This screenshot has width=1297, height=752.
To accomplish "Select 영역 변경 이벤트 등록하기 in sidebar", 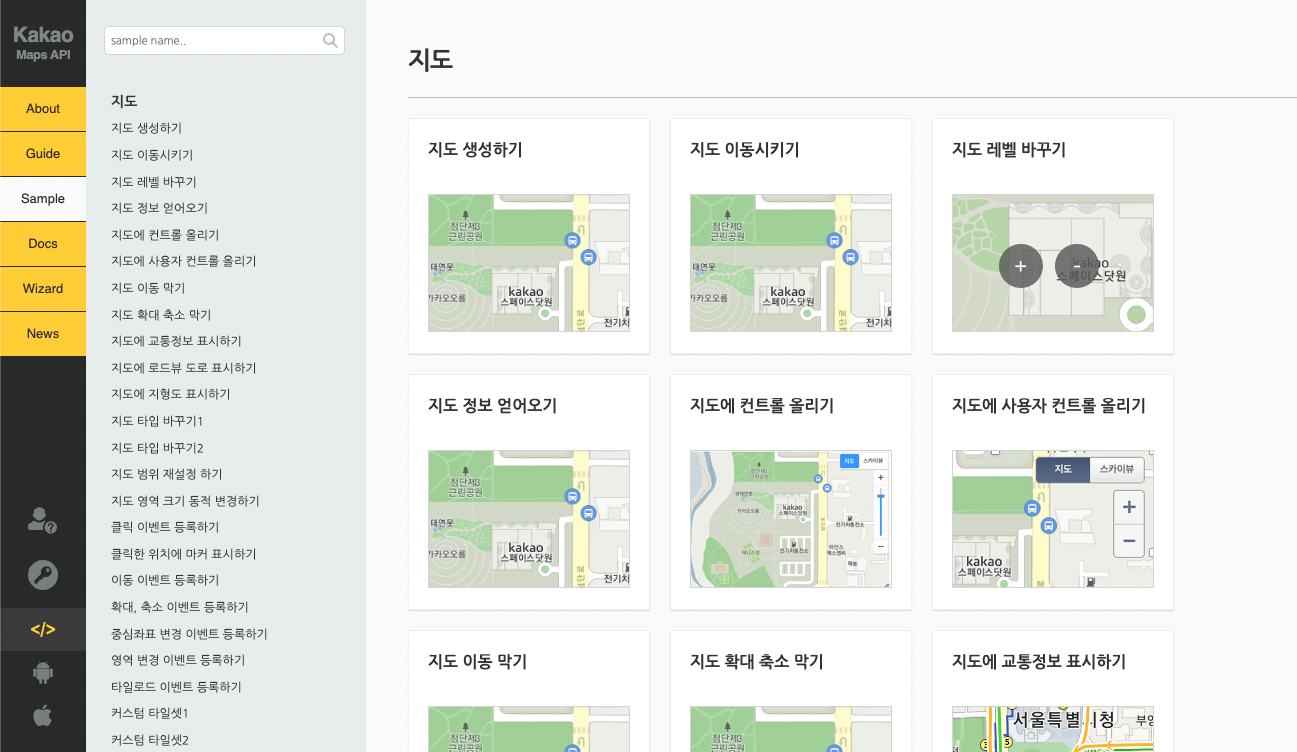I will coord(178,660).
